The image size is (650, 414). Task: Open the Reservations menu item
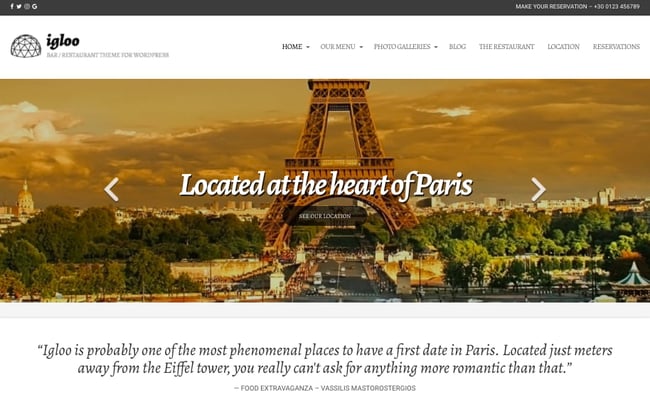[x=616, y=46]
